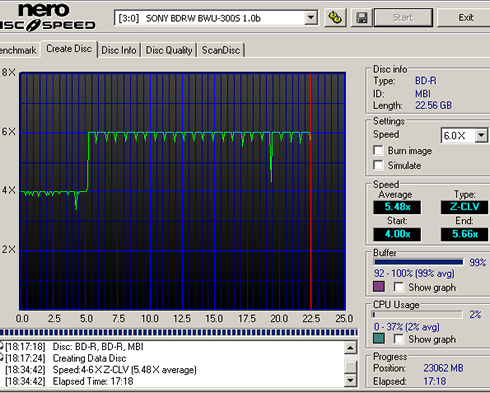The height and width of the screenshot is (393, 490).
Task: Toggle CPU Usage Show graph checkbox
Action: [399, 339]
